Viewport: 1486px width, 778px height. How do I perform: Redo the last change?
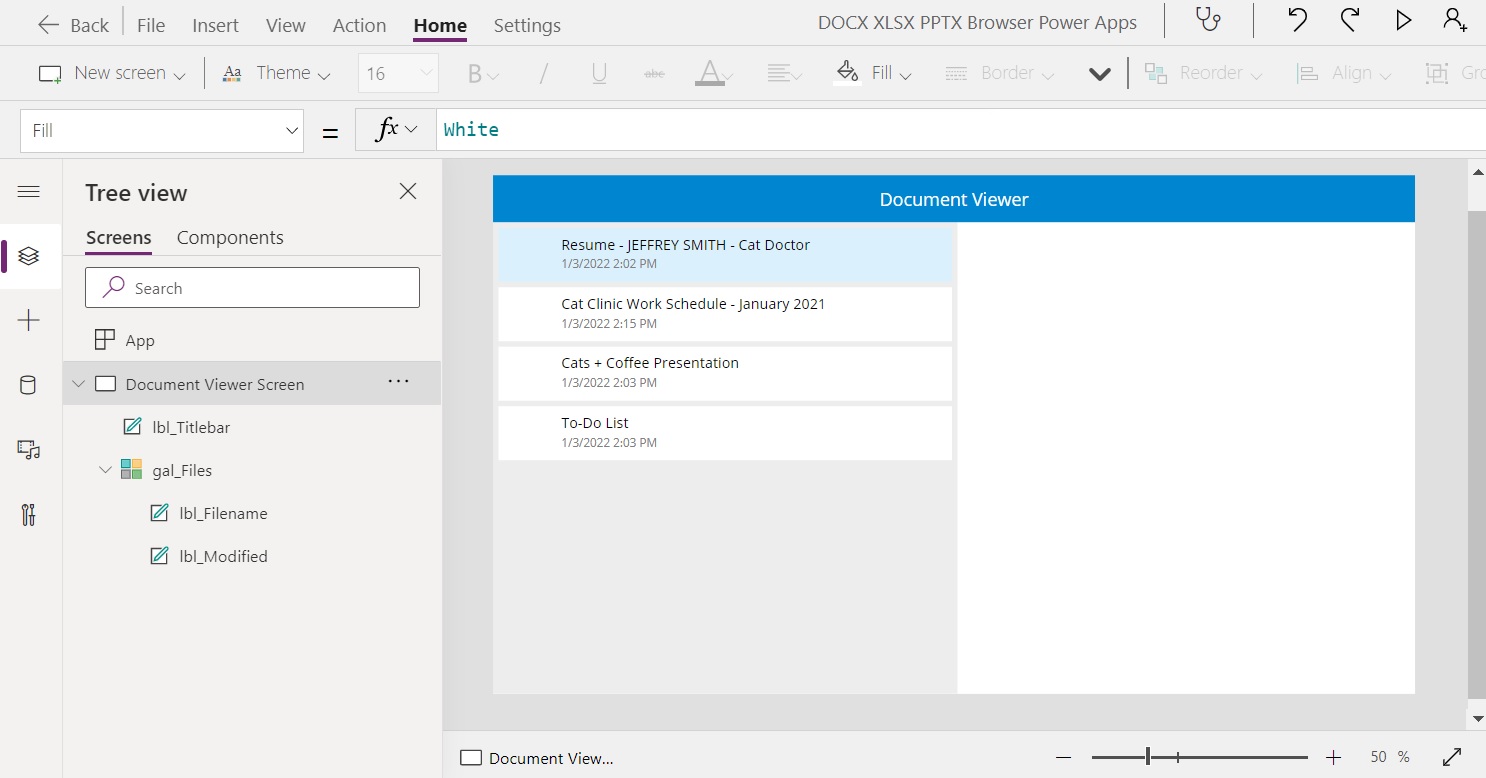1349,19
